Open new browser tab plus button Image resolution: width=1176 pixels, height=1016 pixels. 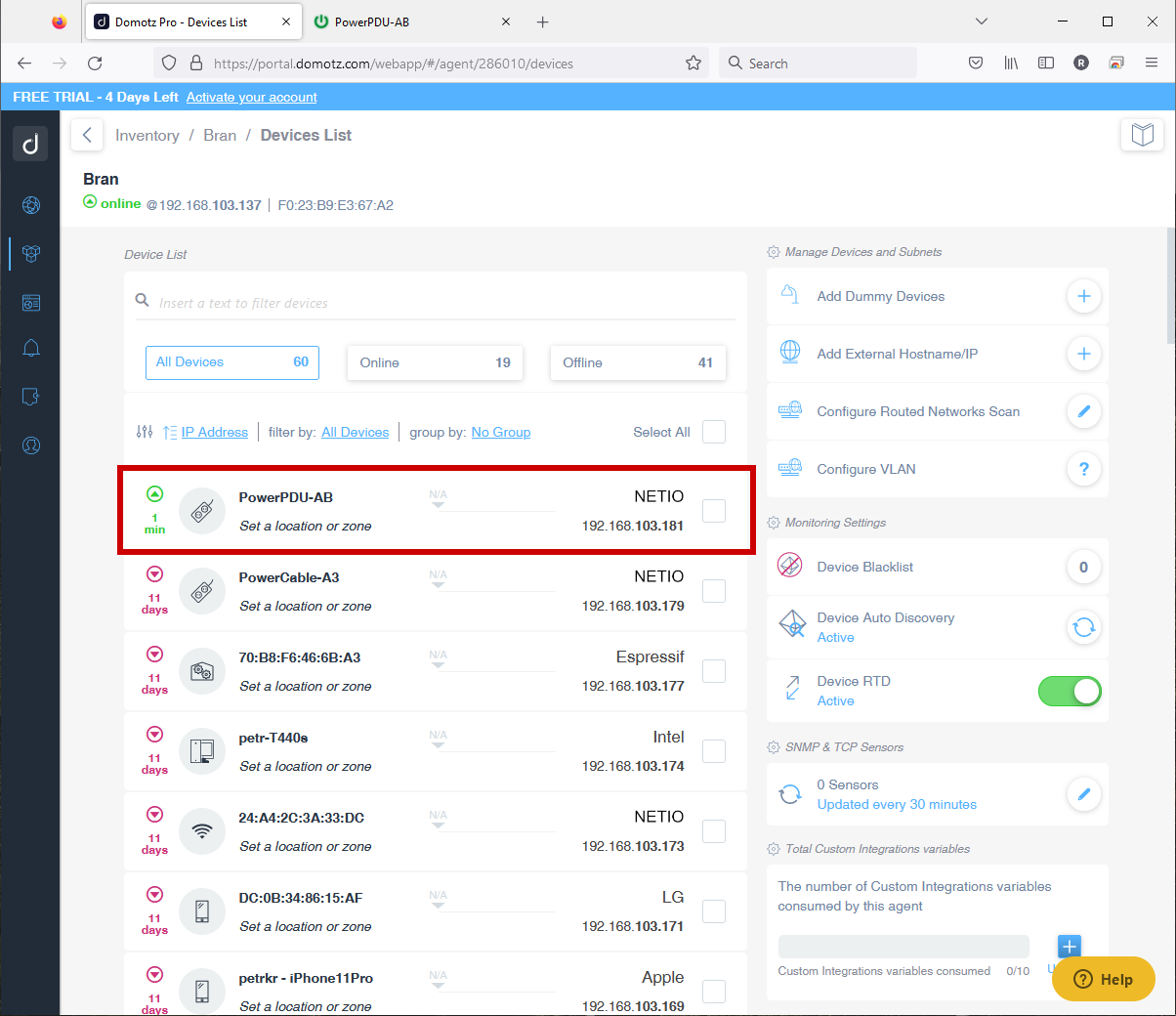coord(543,21)
